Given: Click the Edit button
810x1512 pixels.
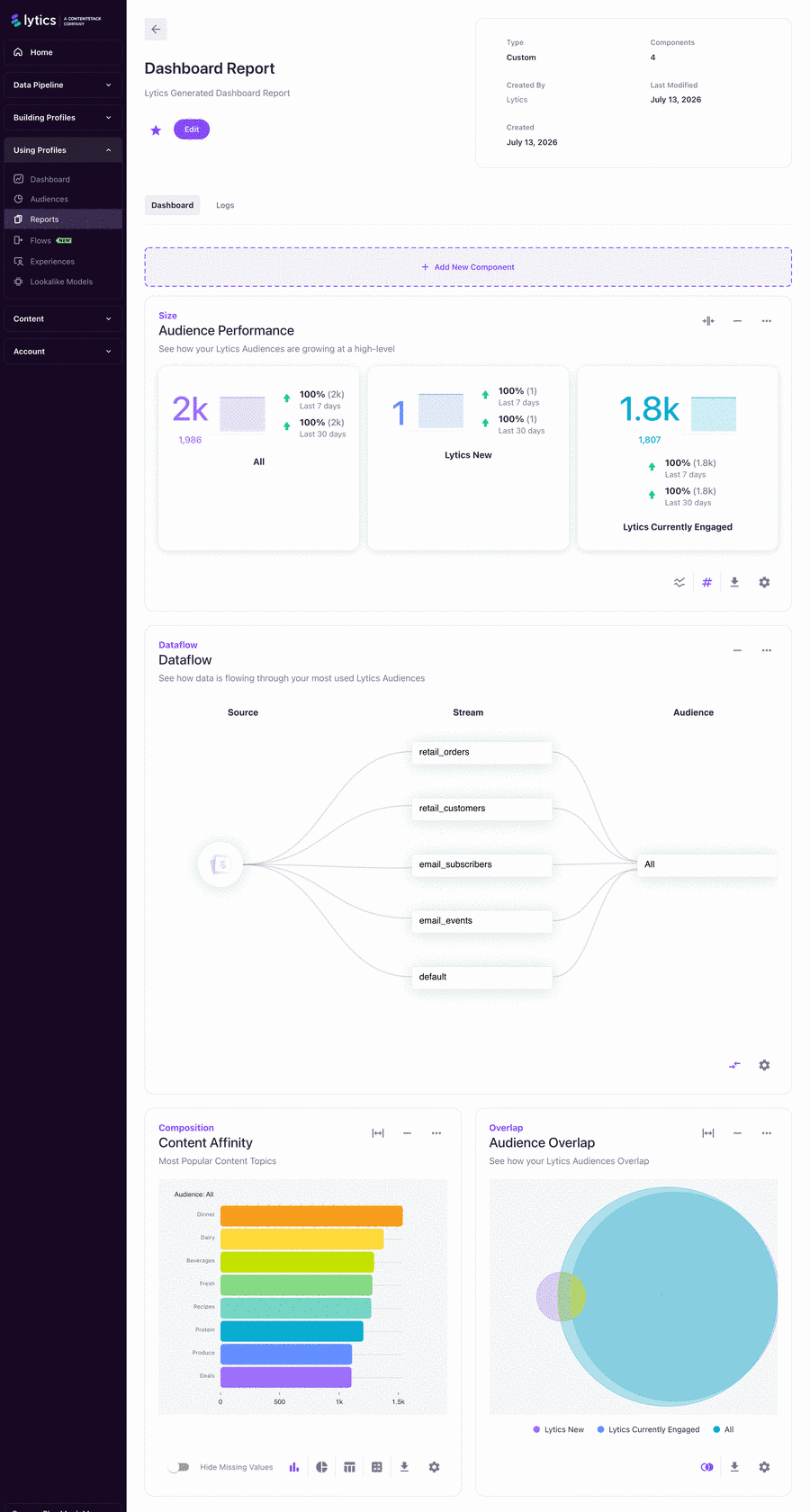Looking at the screenshot, I should pyautogui.click(x=192, y=130).
